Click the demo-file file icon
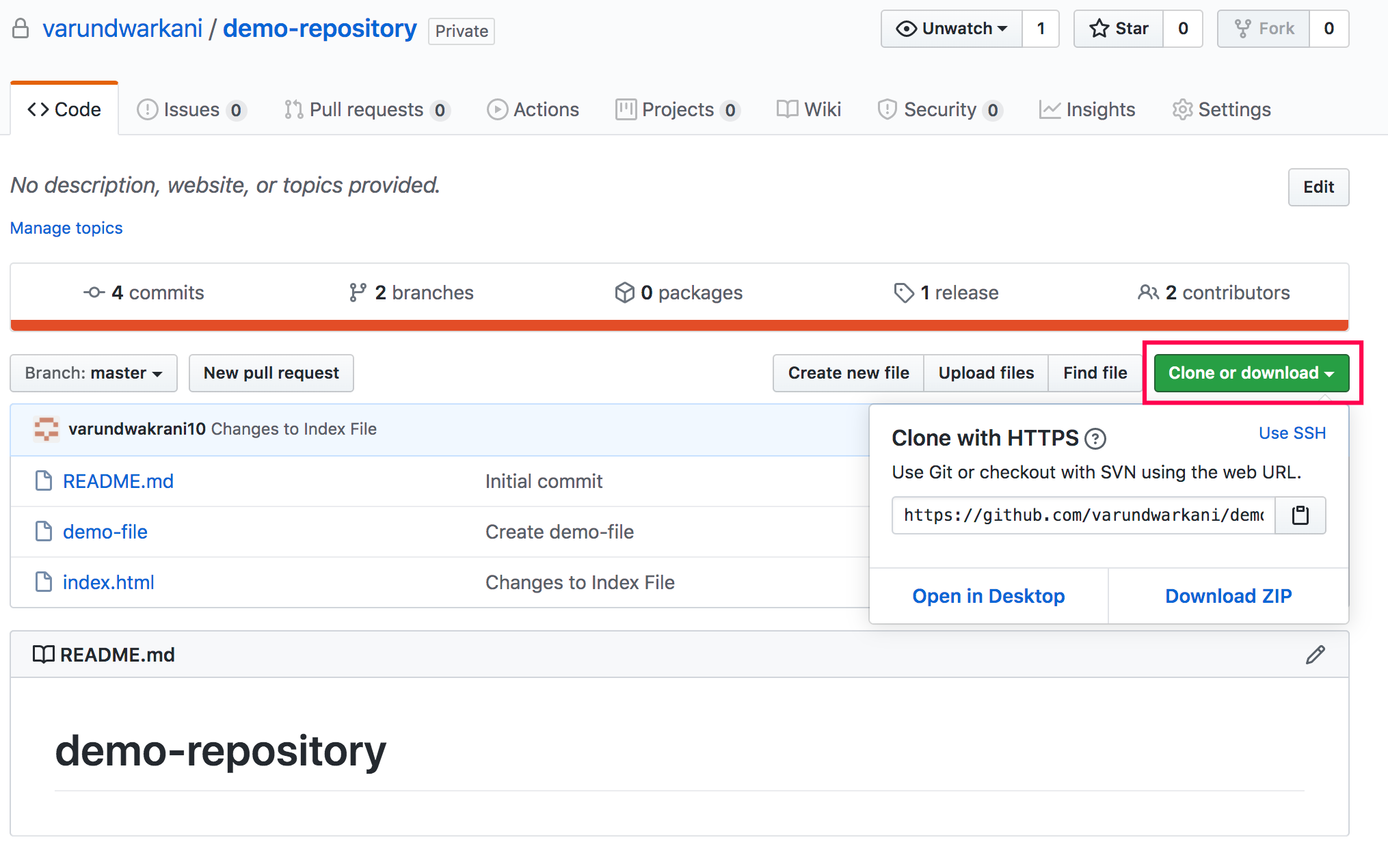The height and width of the screenshot is (868, 1388). coord(44,532)
